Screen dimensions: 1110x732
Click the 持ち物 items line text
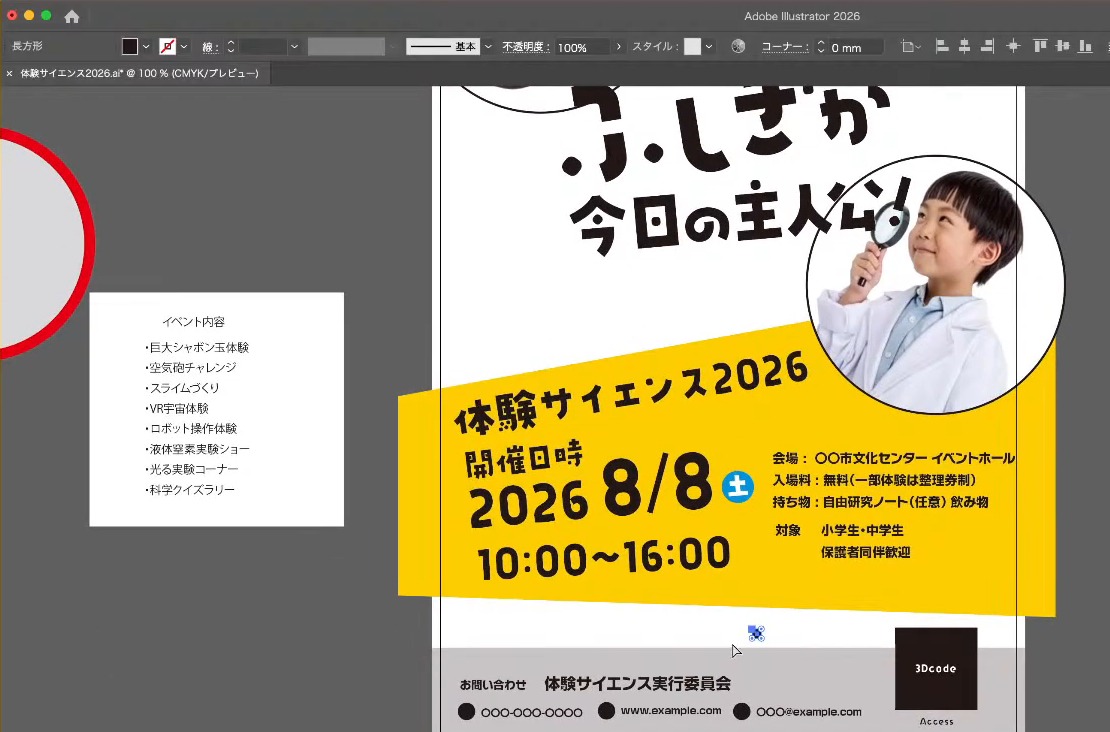coord(880,502)
